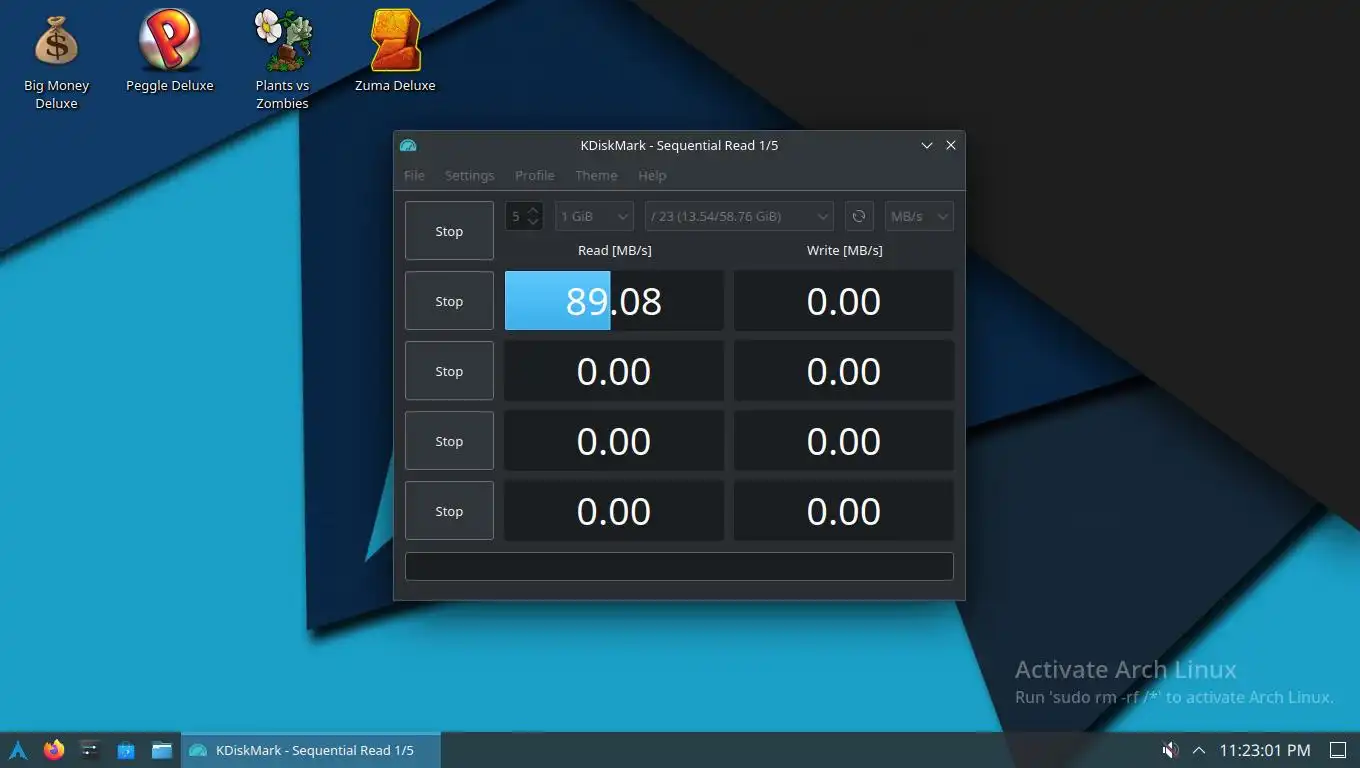This screenshot has height=768, width=1360.
Task: Launch Firefox from the taskbar
Action: (54, 750)
